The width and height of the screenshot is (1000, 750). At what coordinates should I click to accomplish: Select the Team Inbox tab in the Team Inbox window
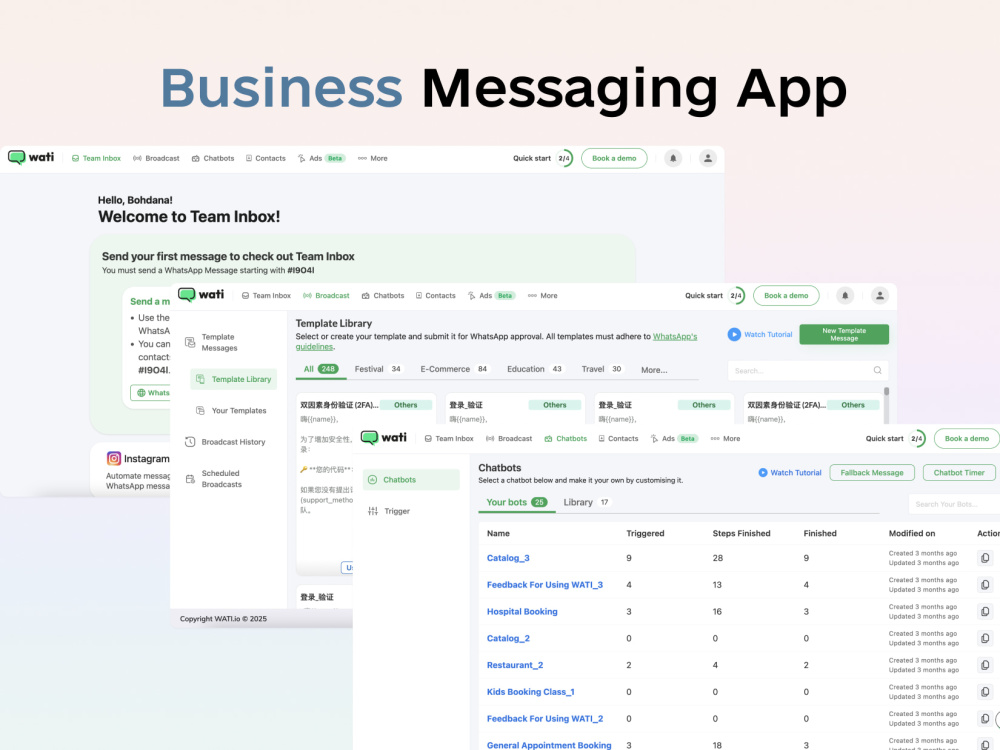point(96,158)
